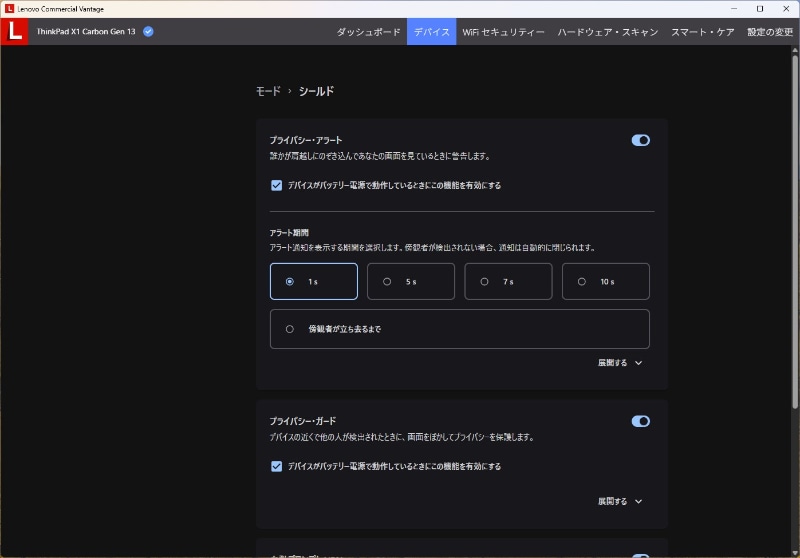The height and width of the screenshot is (558, 800).
Task: Click the vertical scrollbar thumb
Action: pyautogui.click(x=795, y=231)
